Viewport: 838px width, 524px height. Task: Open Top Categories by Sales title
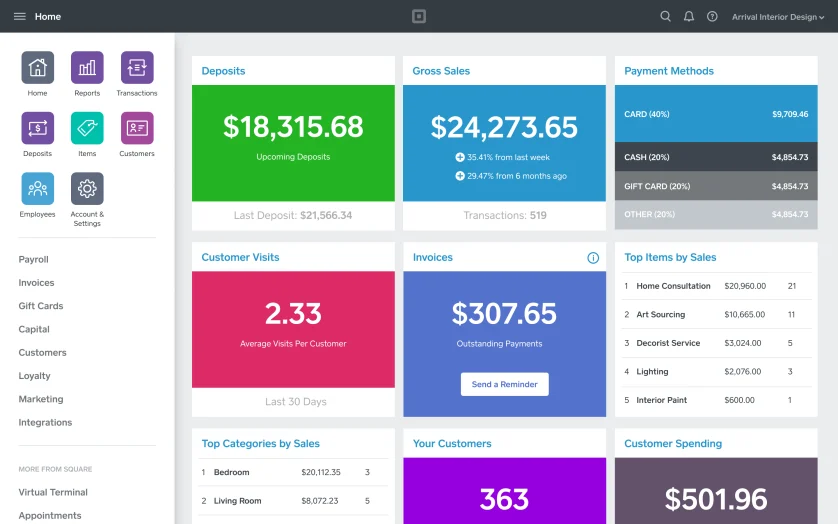tap(260, 444)
